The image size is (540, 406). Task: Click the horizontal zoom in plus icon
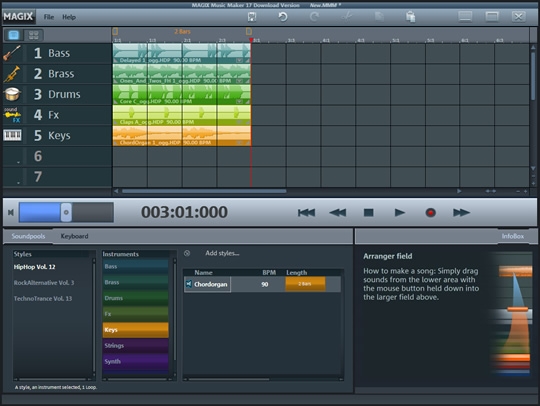point(525,191)
